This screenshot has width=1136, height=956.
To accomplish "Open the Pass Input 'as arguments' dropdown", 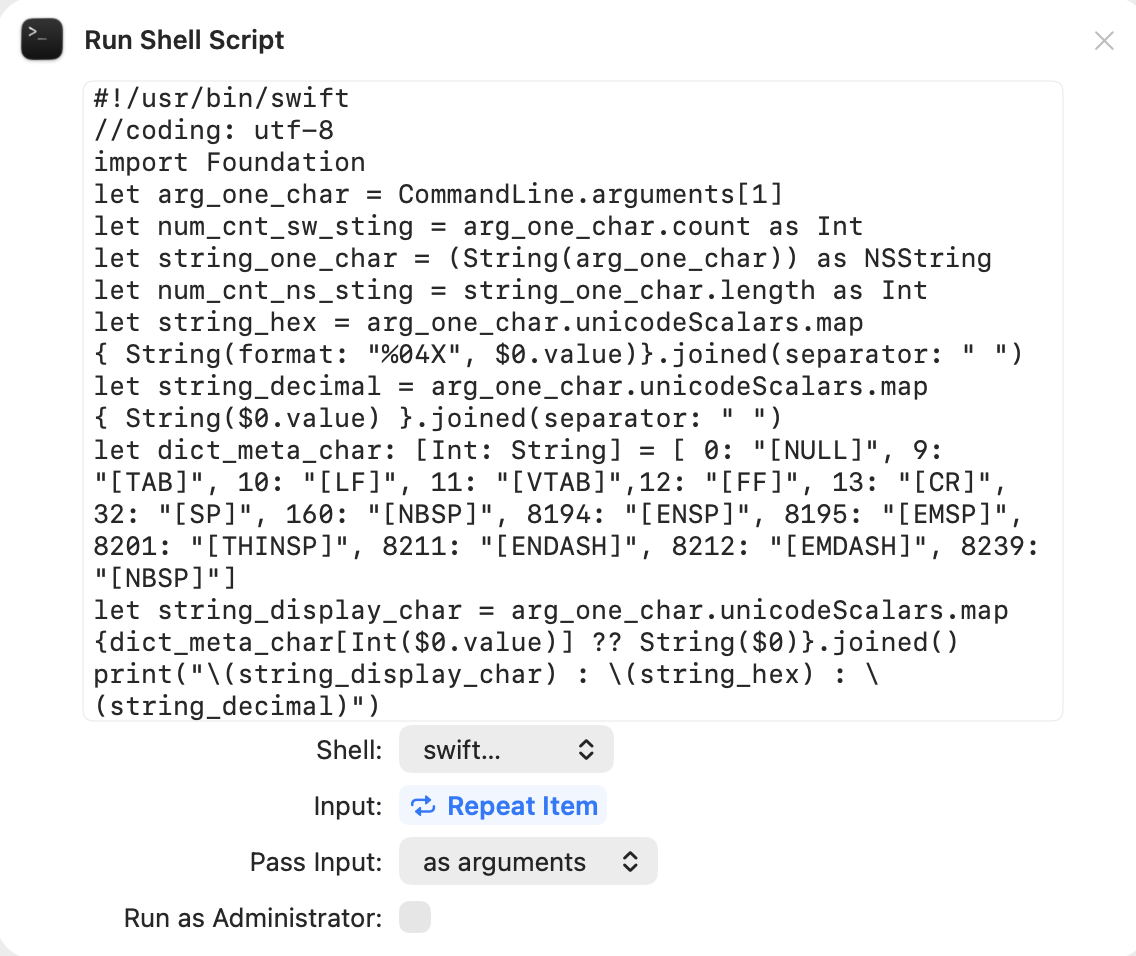I will coord(528,862).
